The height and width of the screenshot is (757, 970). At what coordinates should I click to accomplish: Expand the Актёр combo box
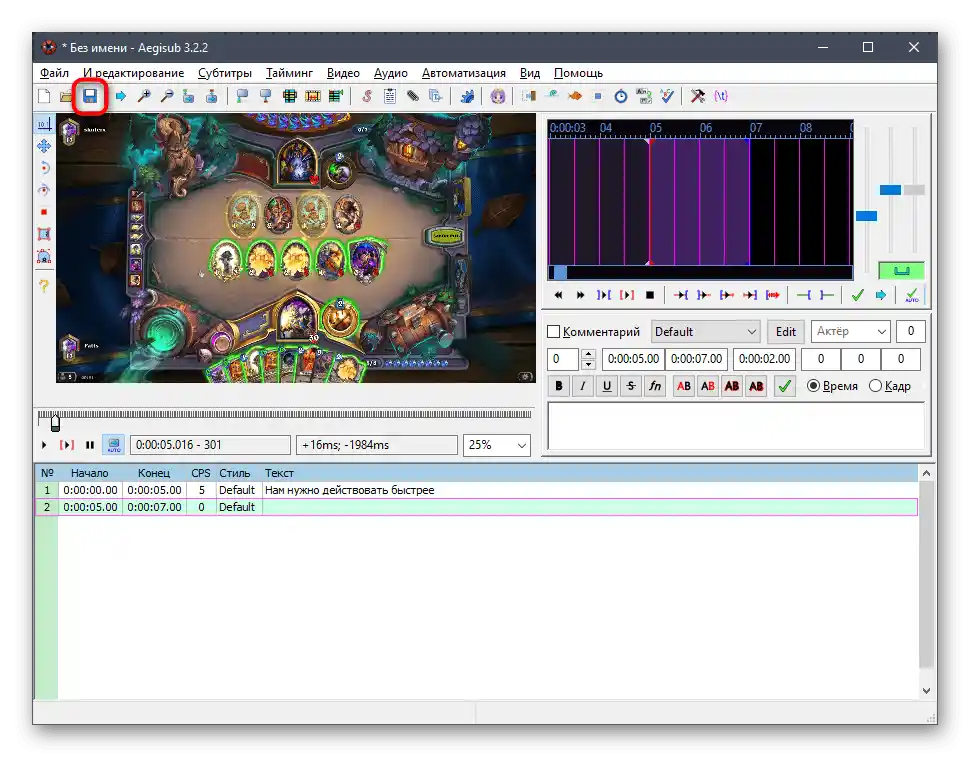(x=850, y=332)
